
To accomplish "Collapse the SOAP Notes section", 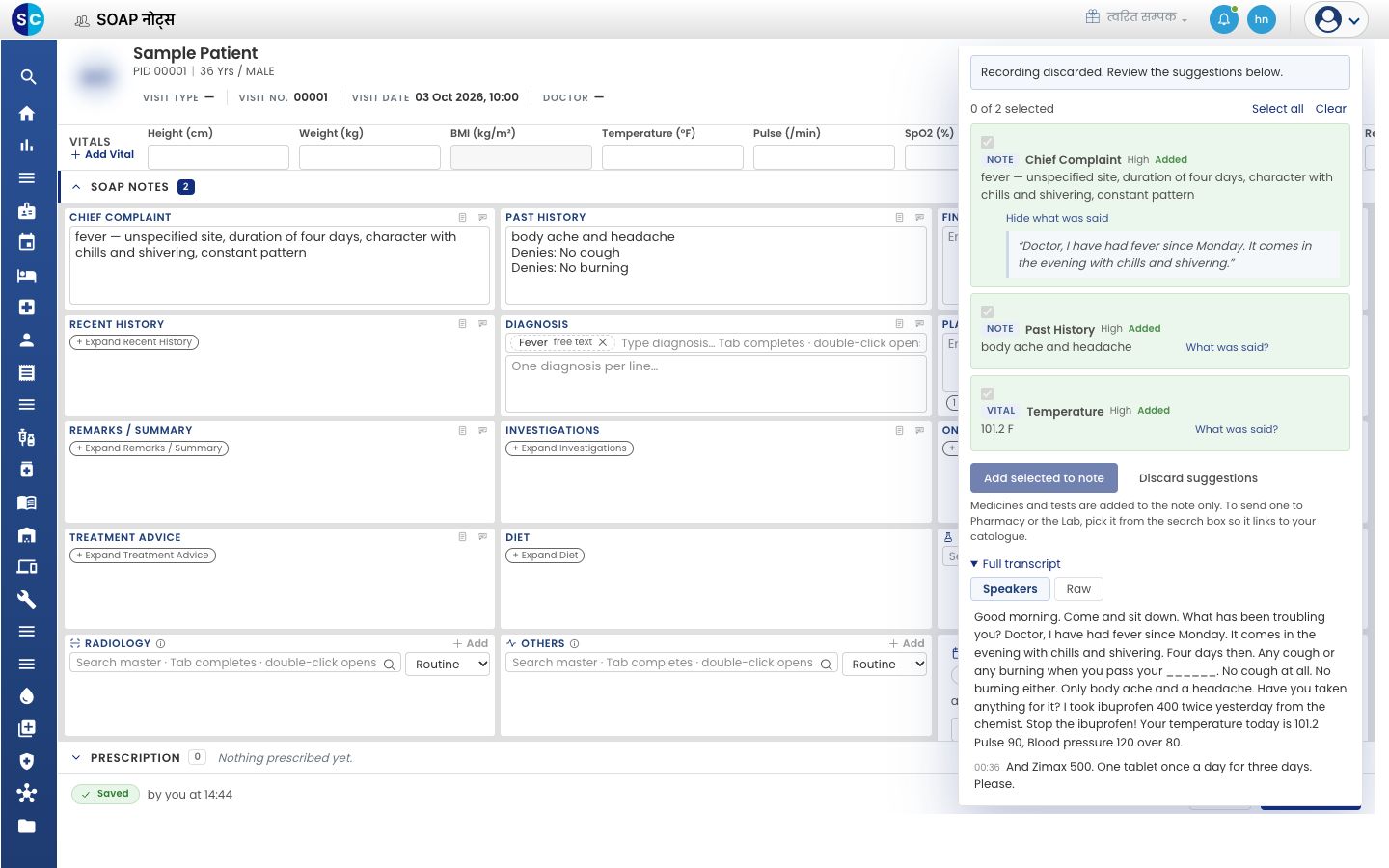I will pos(76,187).
